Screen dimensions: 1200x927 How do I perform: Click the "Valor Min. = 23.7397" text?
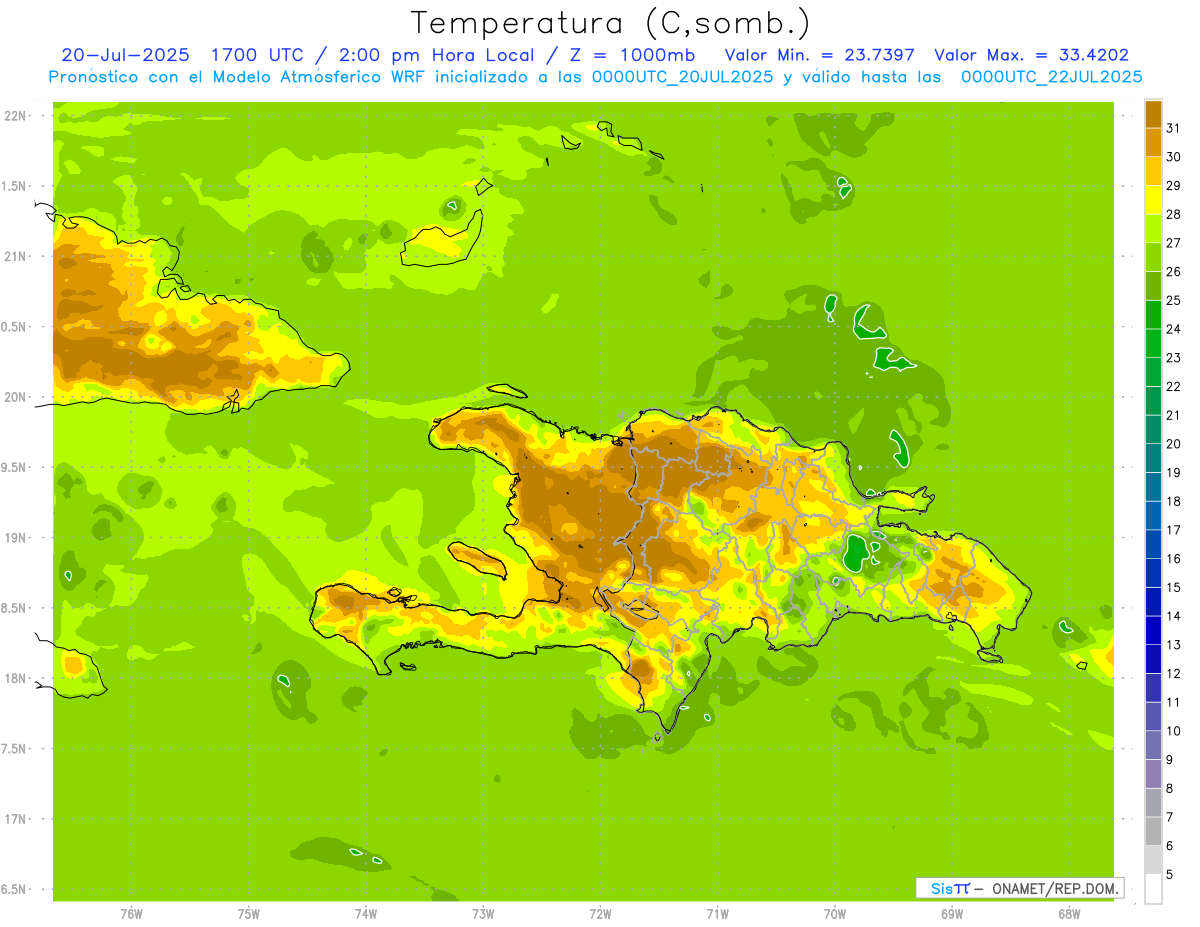[820, 55]
